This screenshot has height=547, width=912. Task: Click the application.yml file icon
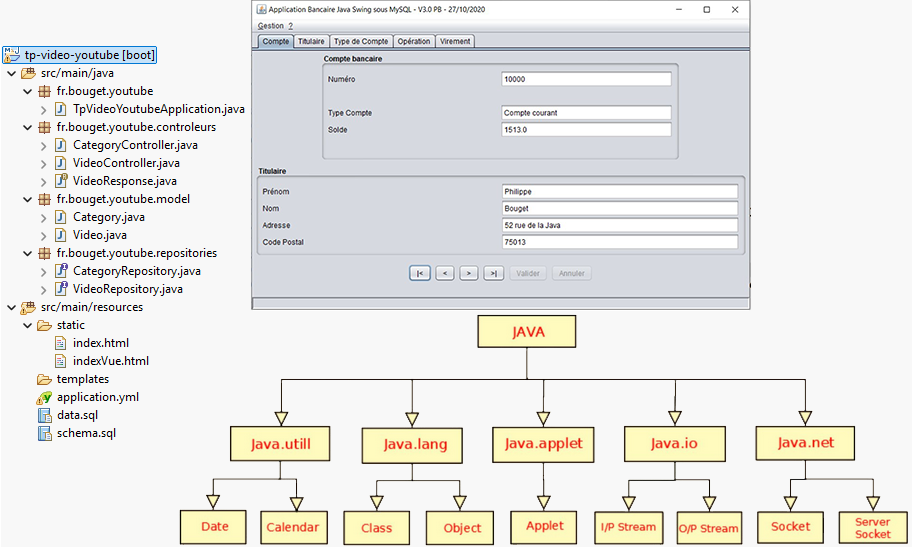44,397
